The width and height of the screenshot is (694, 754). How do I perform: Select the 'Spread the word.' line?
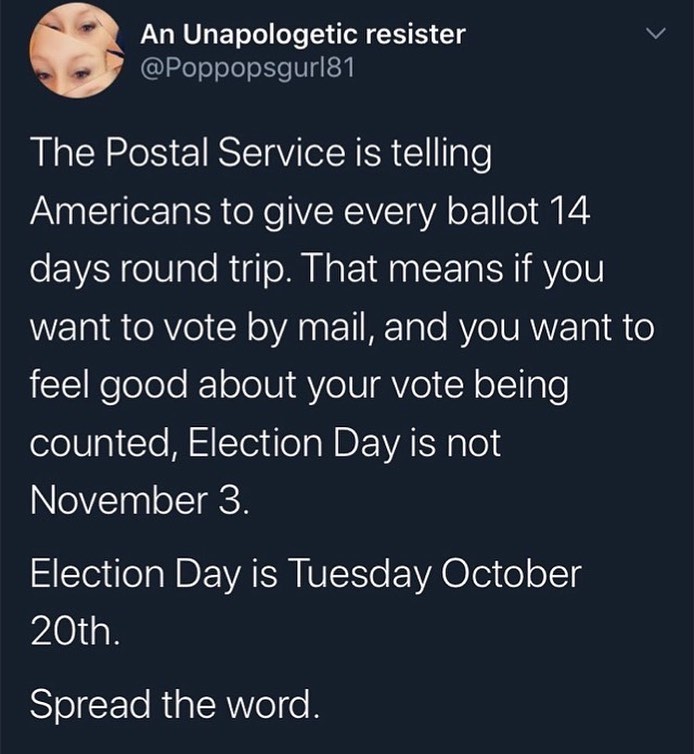pyautogui.click(x=175, y=704)
